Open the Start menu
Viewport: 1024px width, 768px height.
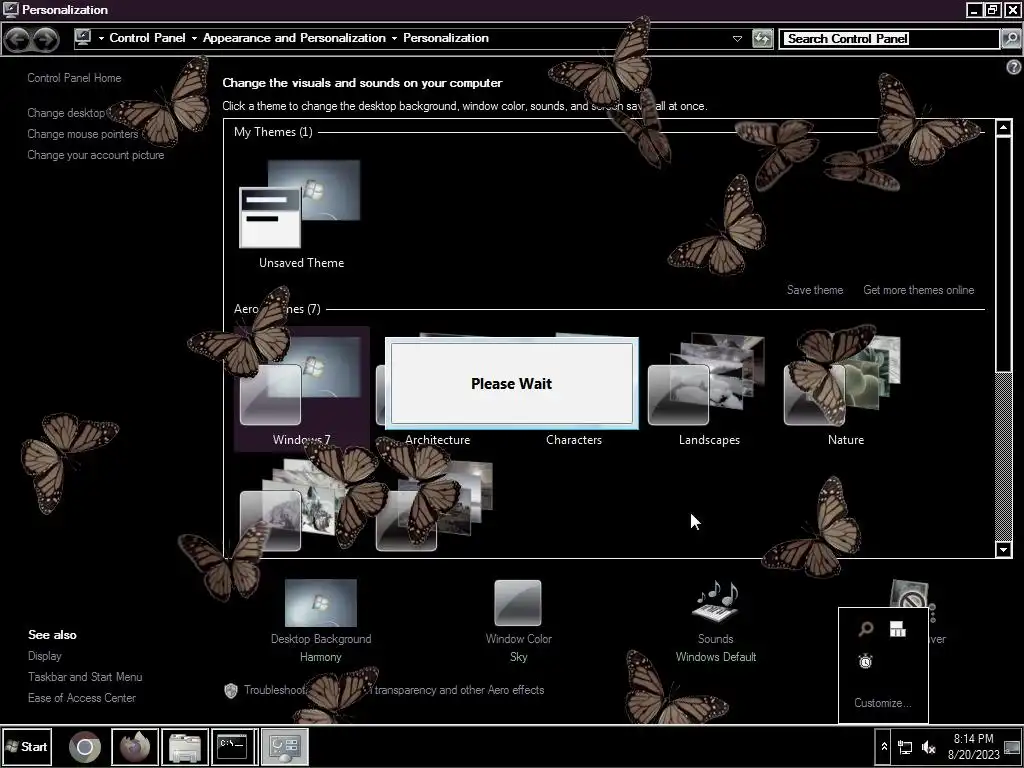[26, 746]
